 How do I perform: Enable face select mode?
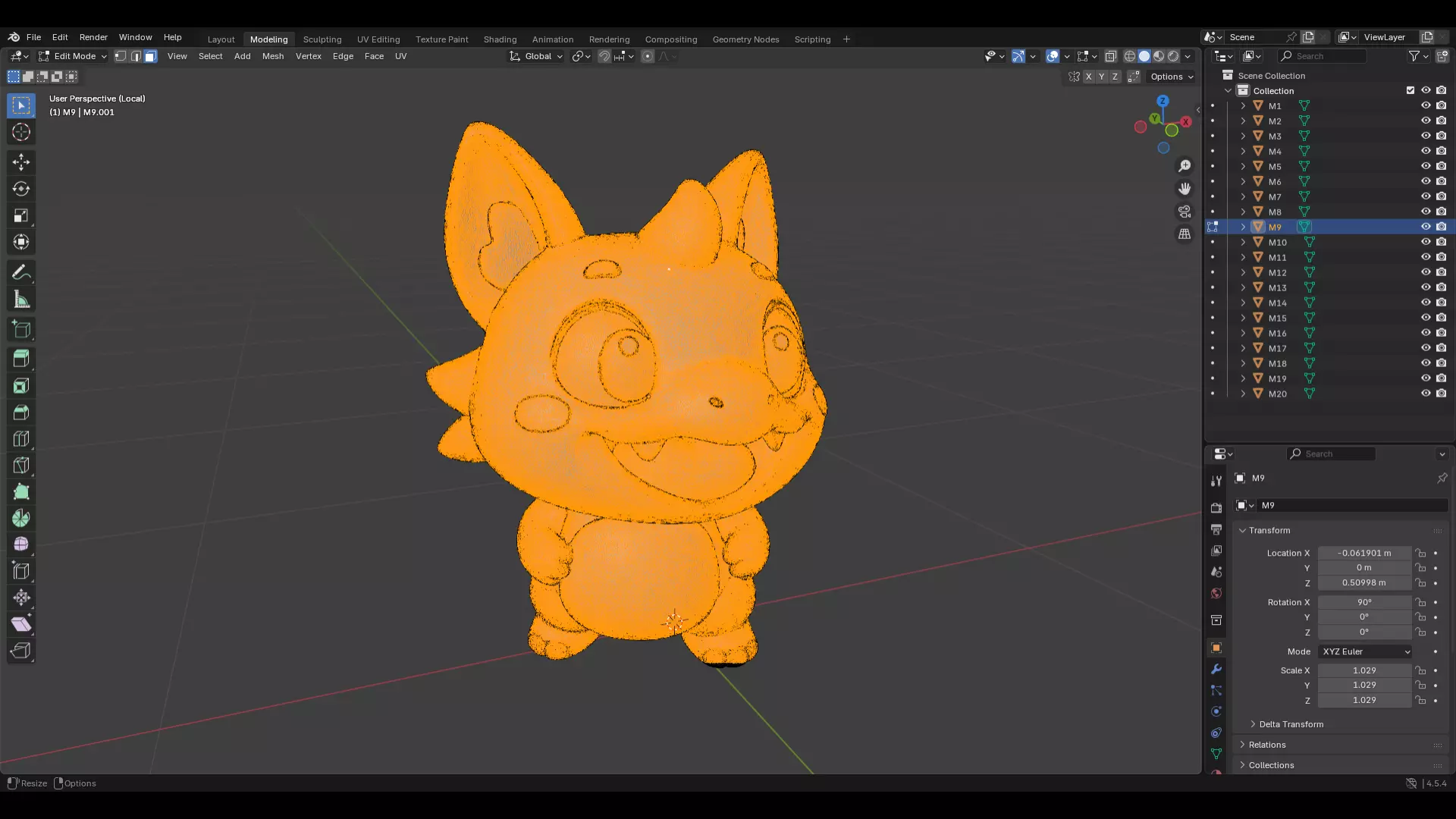(150, 56)
